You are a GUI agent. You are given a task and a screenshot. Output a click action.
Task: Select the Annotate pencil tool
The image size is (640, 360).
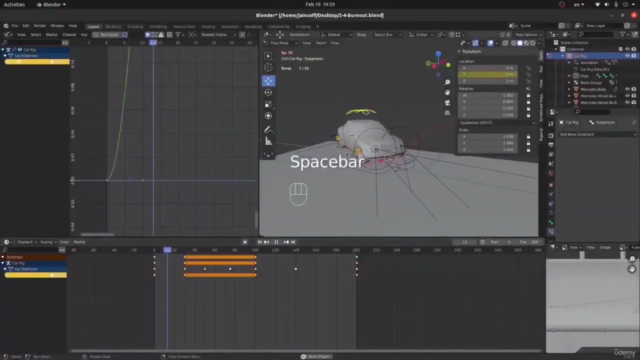[268, 130]
